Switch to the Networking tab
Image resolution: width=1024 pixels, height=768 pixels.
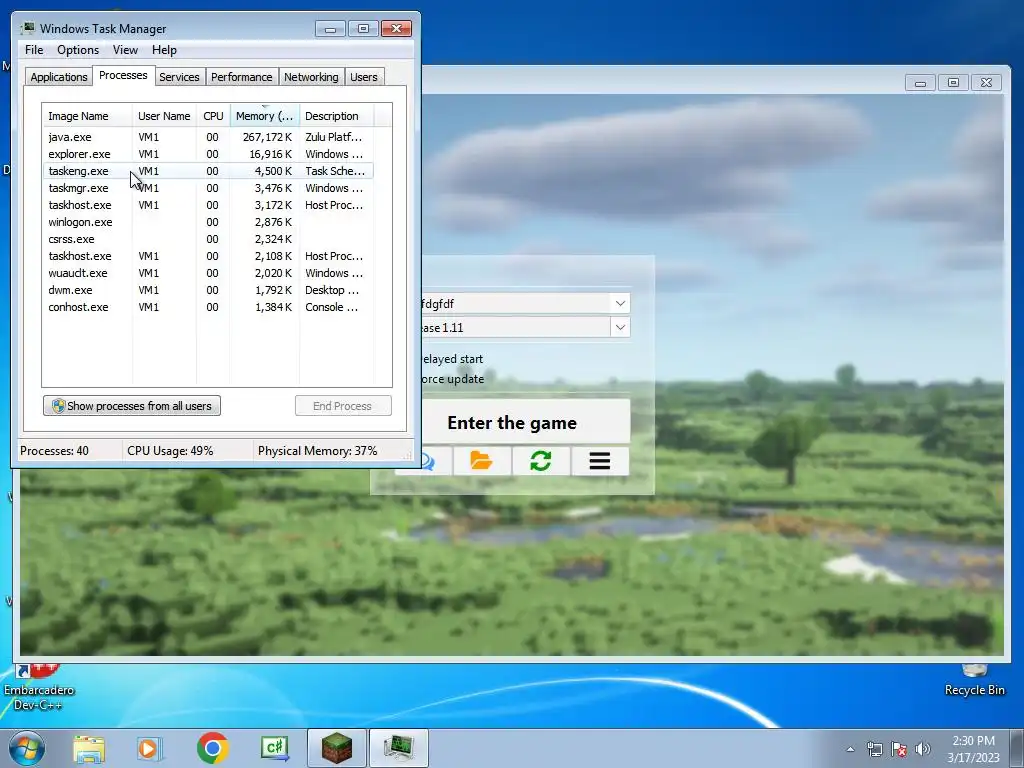click(311, 77)
